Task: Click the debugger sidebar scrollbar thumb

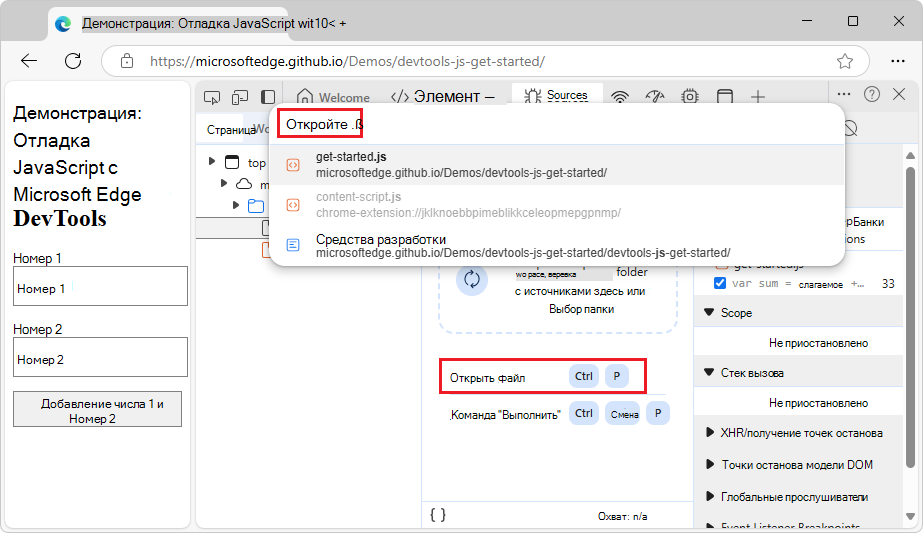Action: [910, 317]
